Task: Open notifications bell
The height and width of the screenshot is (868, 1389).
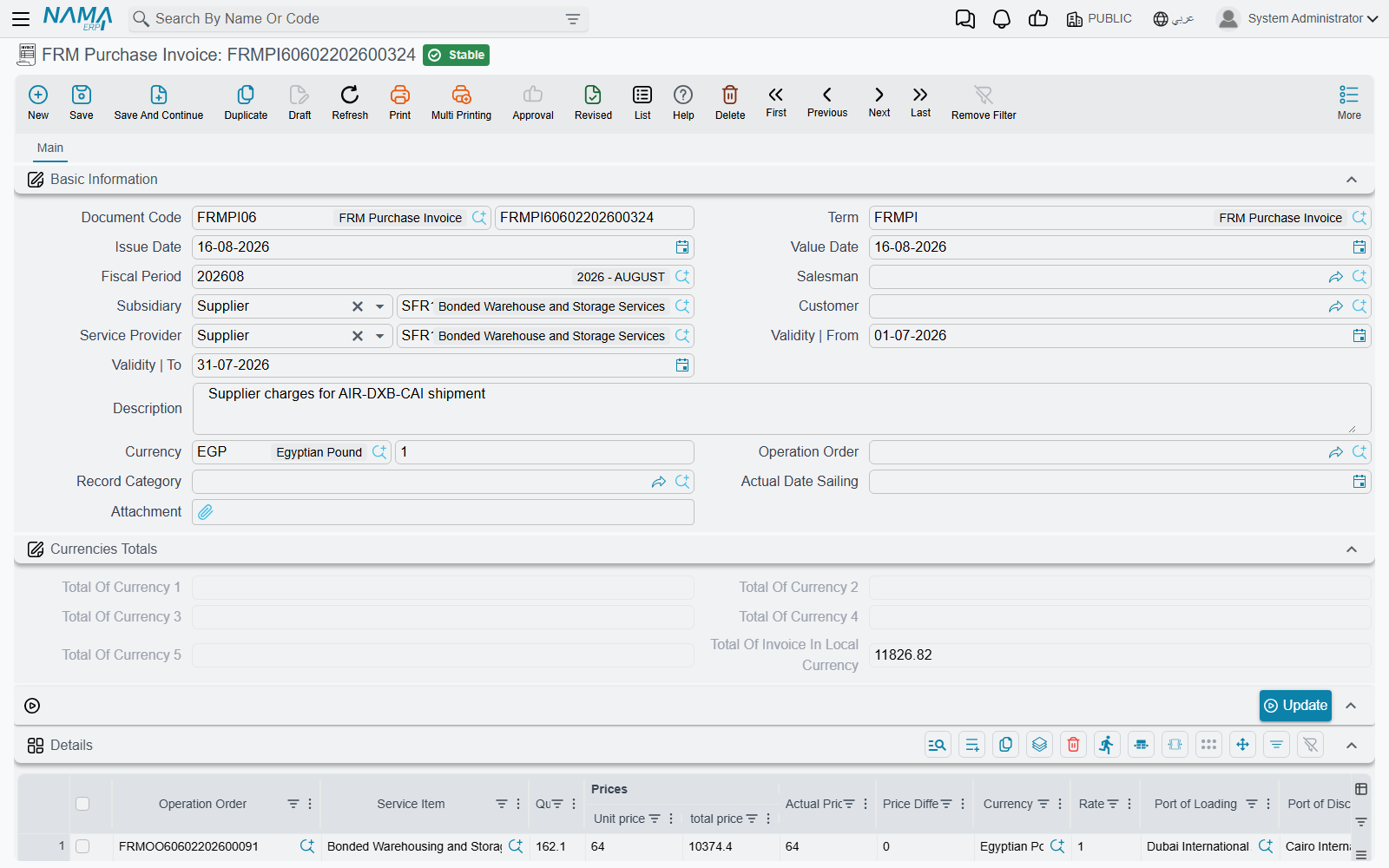Action: [1002, 18]
